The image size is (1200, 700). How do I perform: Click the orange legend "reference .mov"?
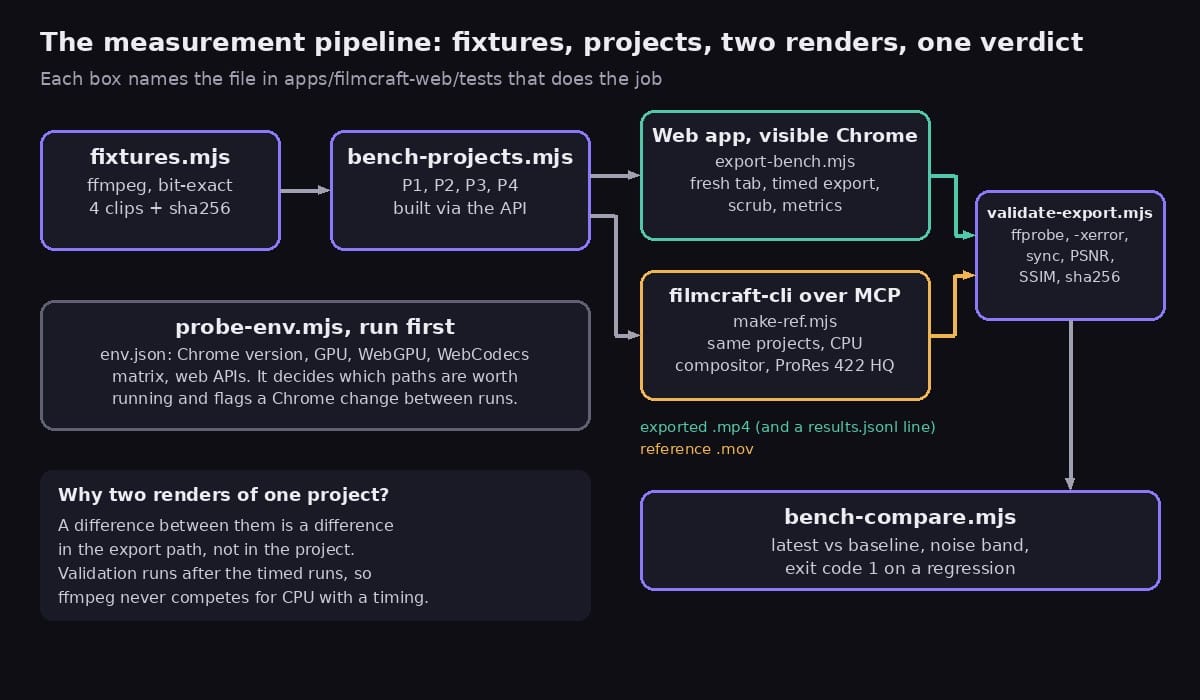[697, 449]
